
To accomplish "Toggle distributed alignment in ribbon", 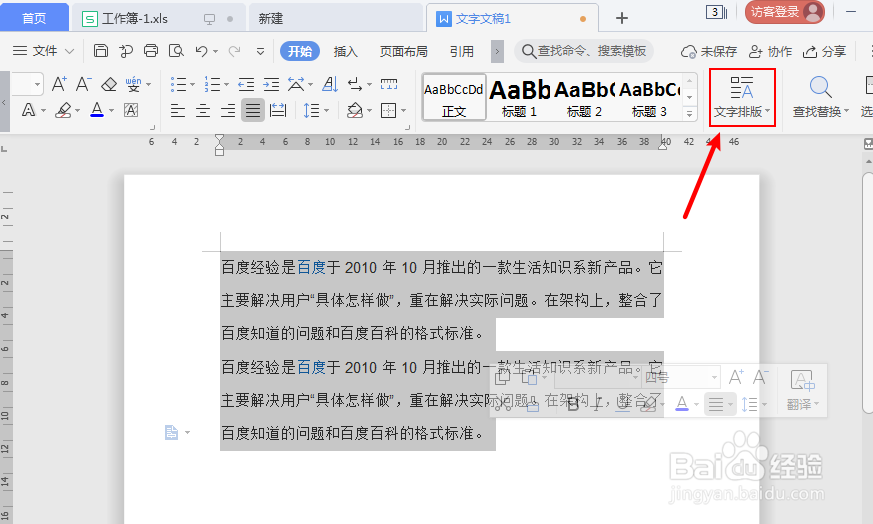I will 278,110.
